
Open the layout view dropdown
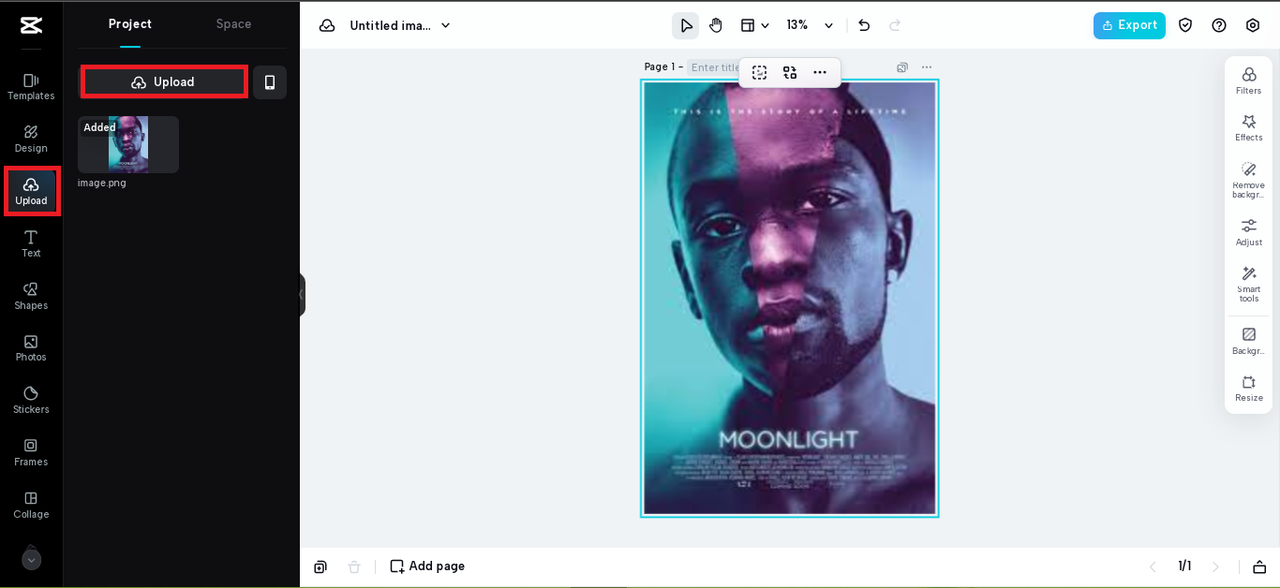tap(754, 25)
